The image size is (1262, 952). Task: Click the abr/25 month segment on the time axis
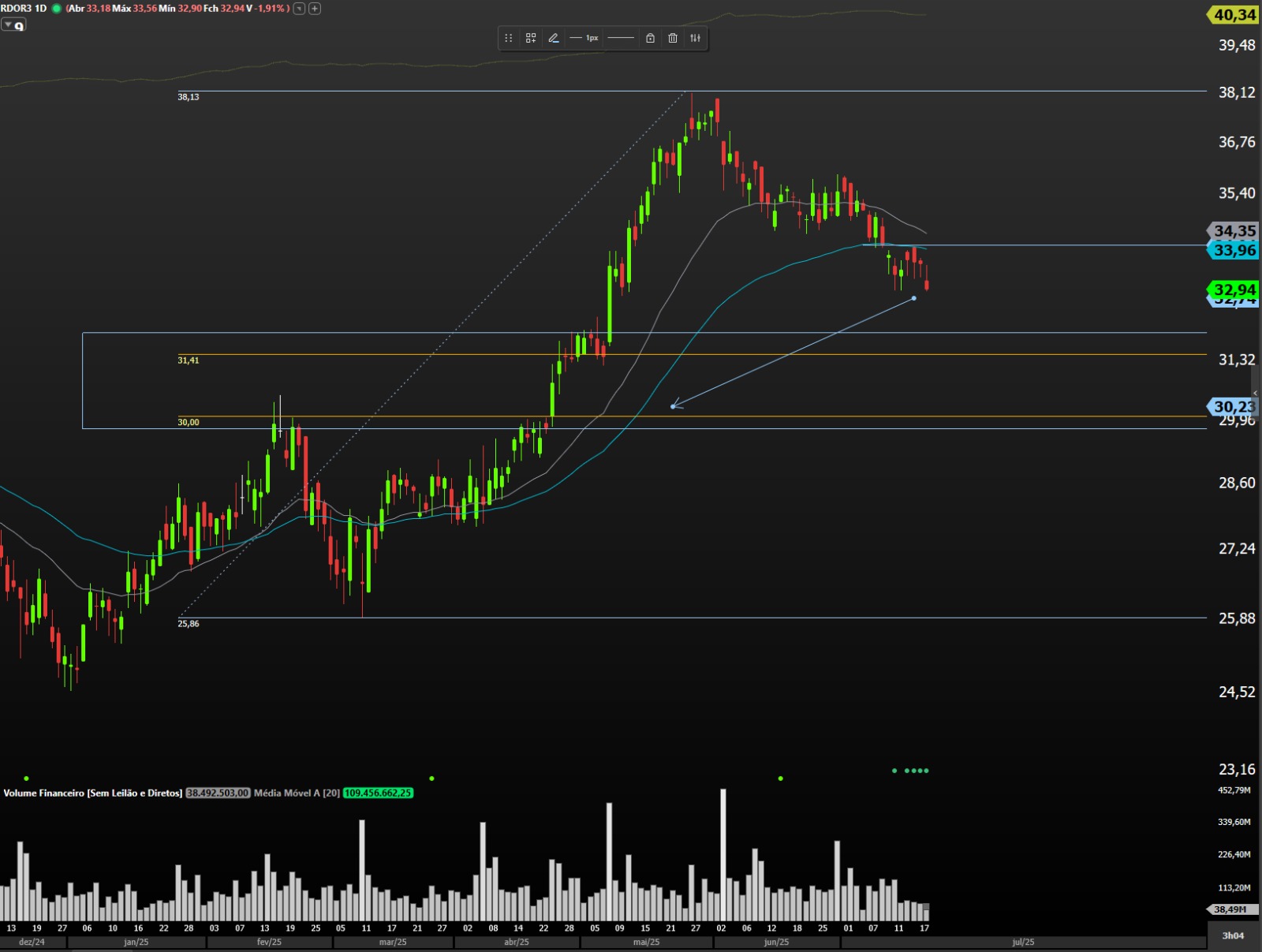click(x=517, y=943)
